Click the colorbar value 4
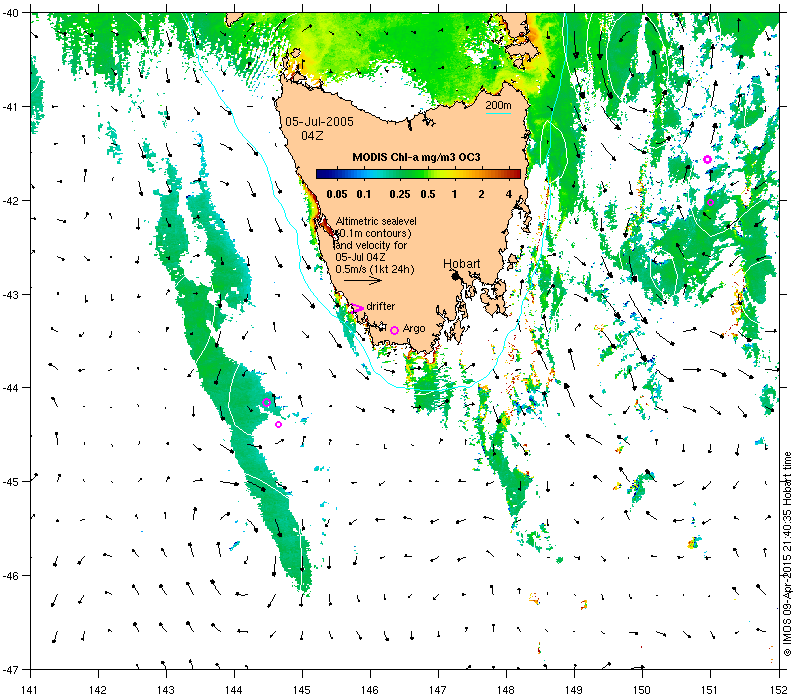This screenshot has height=700, width=800. tap(509, 194)
